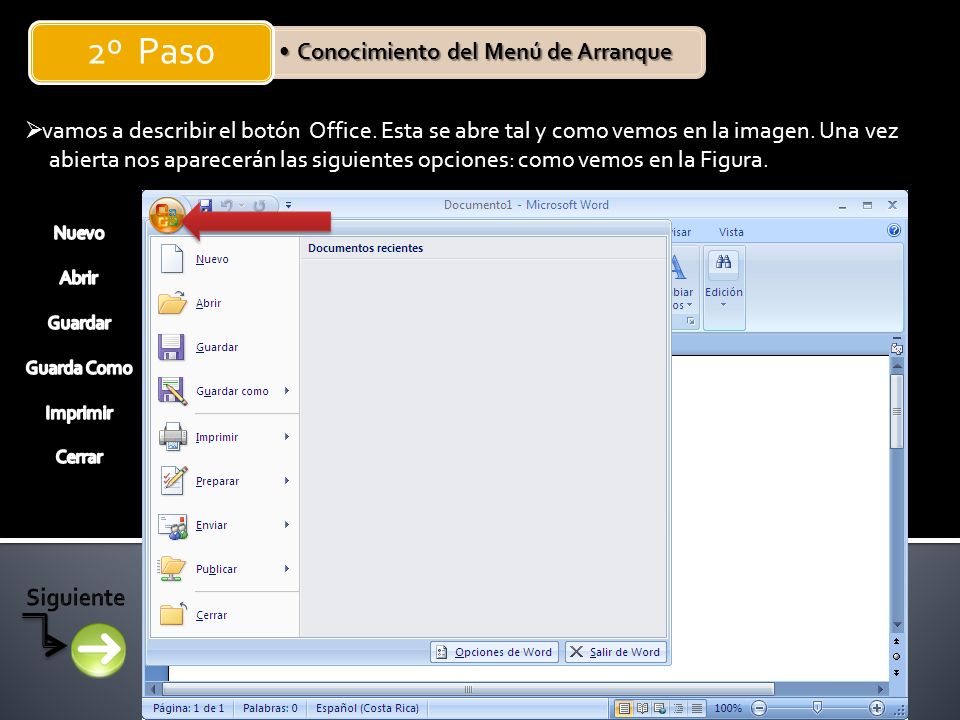Click the blank page Nuevo icon
960x720 pixels.
[x=172, y=258]
